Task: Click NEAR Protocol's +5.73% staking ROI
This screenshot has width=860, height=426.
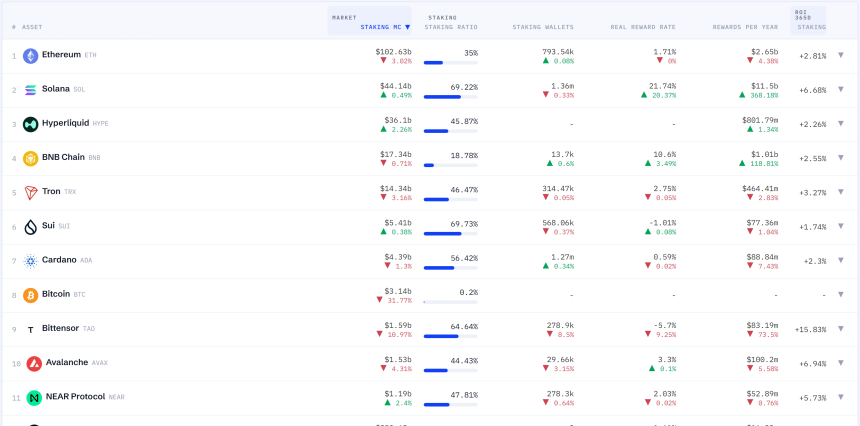Action: 812,398
